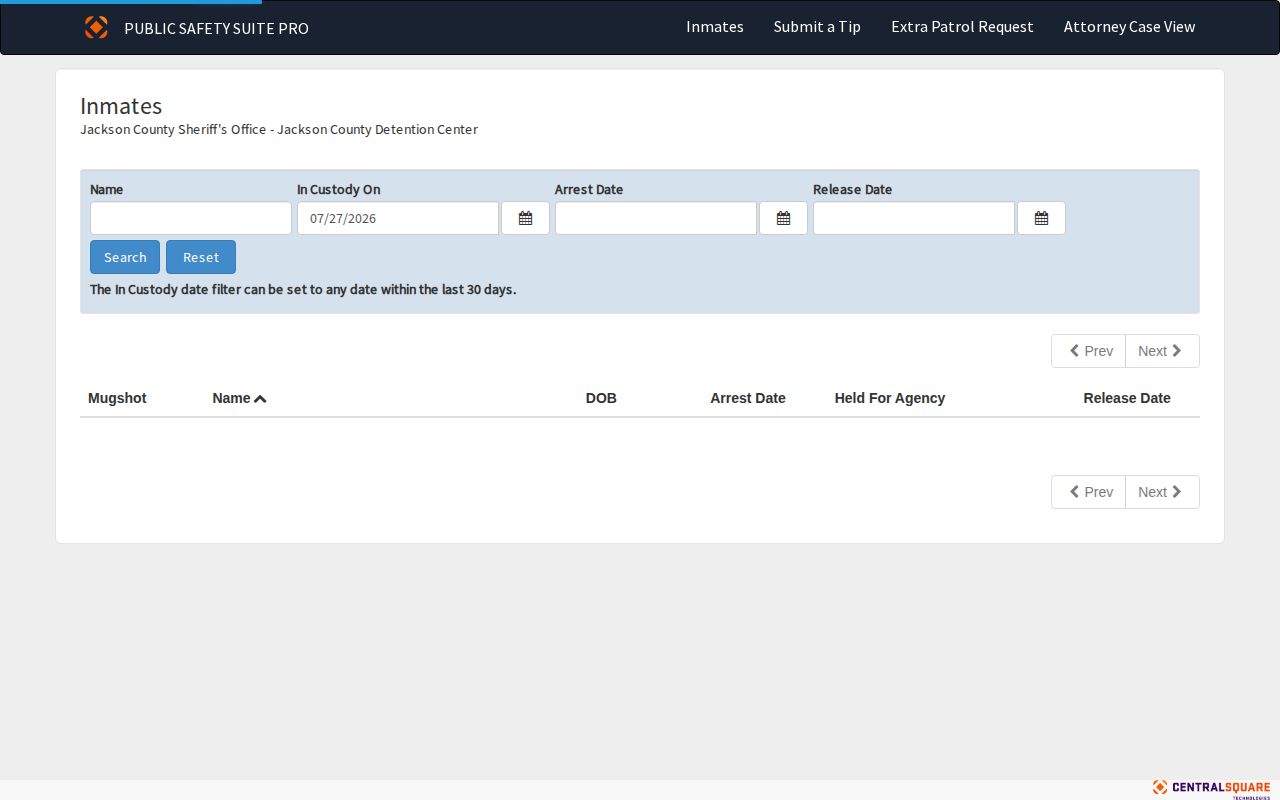Open the Submit a Tip page
This screenshot has width=1280, height=800.
click(817, 27)
